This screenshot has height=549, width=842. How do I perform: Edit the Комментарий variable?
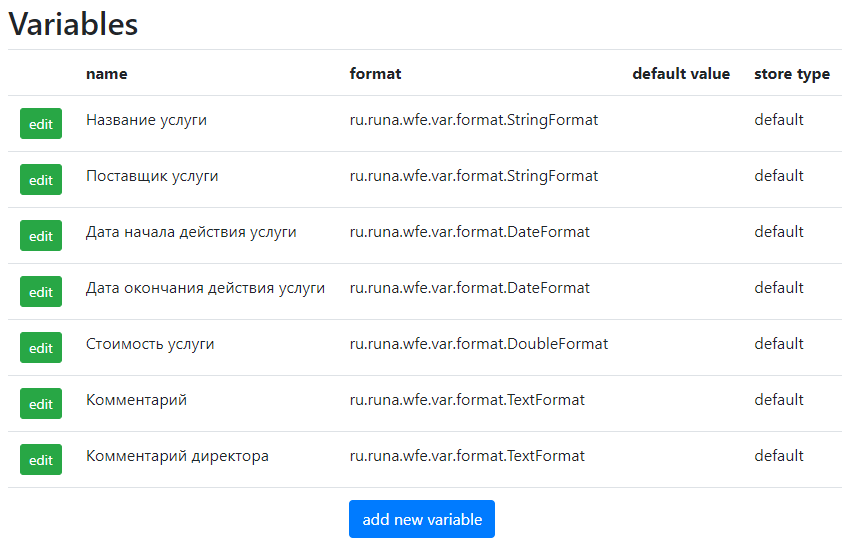[41, 403]
